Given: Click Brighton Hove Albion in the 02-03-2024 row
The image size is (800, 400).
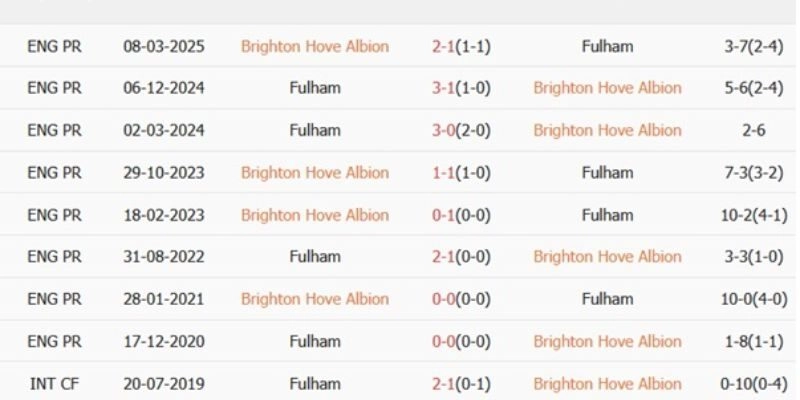Looking at the screenshot, I should click(607, 130).
